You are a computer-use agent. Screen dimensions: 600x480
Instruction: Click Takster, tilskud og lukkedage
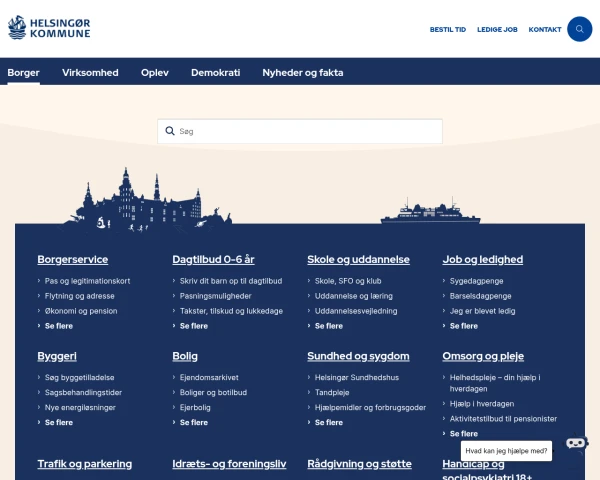(231, 311)
